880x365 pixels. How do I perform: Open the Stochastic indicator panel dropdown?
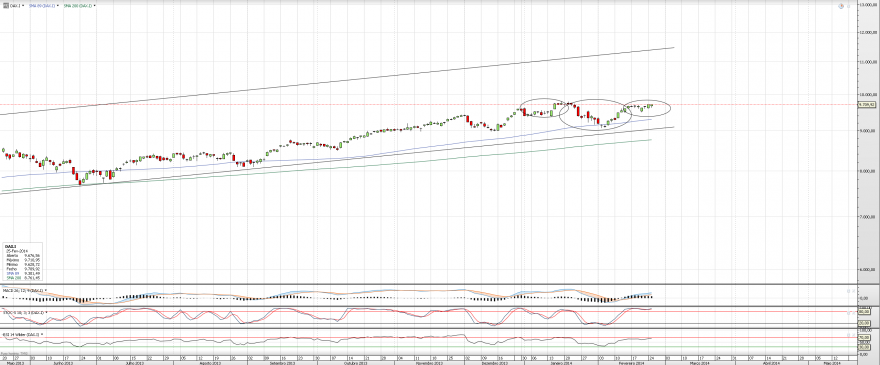[x=47, y=312]
